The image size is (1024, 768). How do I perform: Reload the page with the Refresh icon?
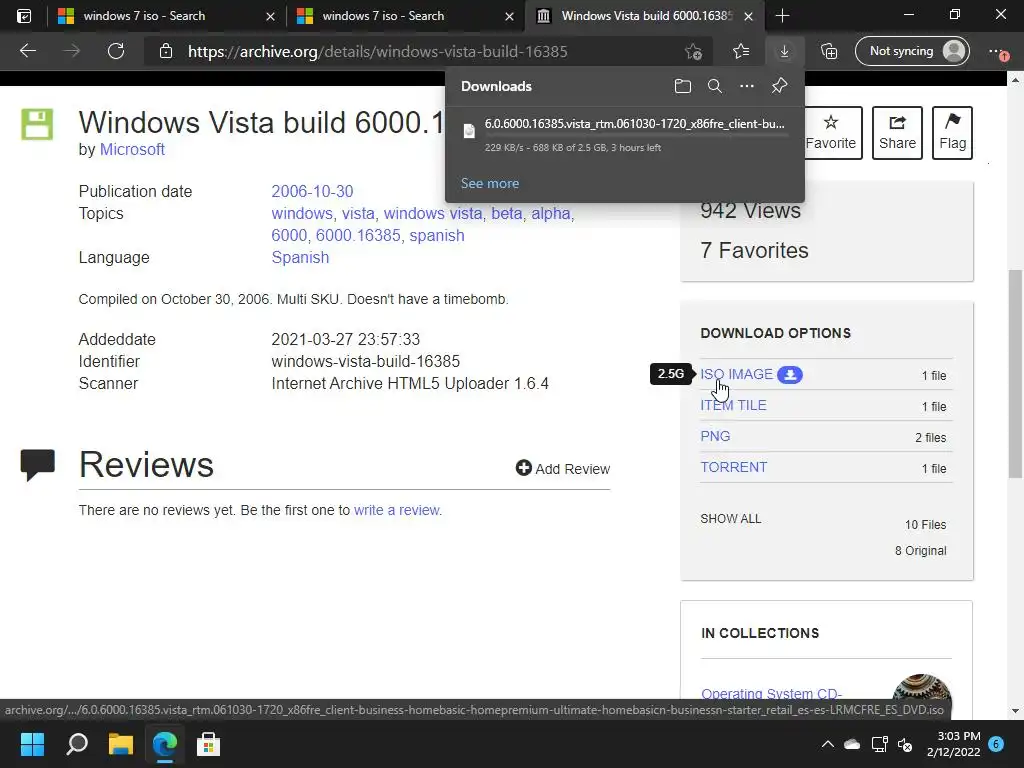tap(116, 51)
